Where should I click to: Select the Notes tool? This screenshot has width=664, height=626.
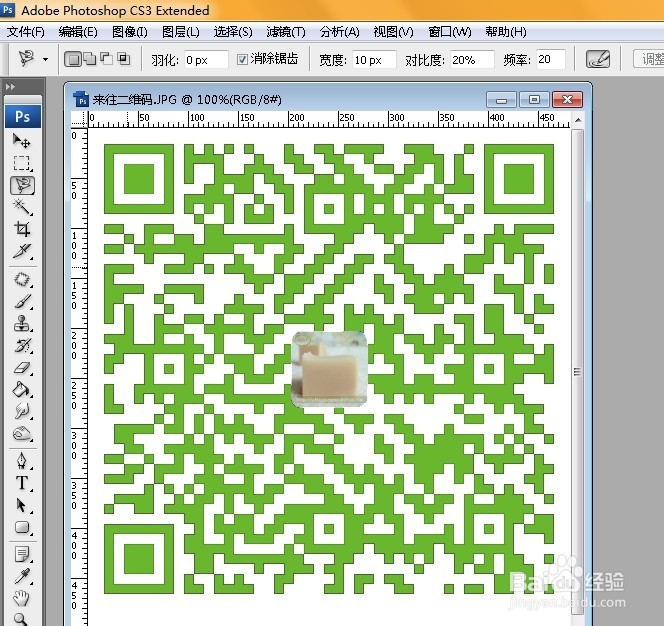(x=22, y=554)
